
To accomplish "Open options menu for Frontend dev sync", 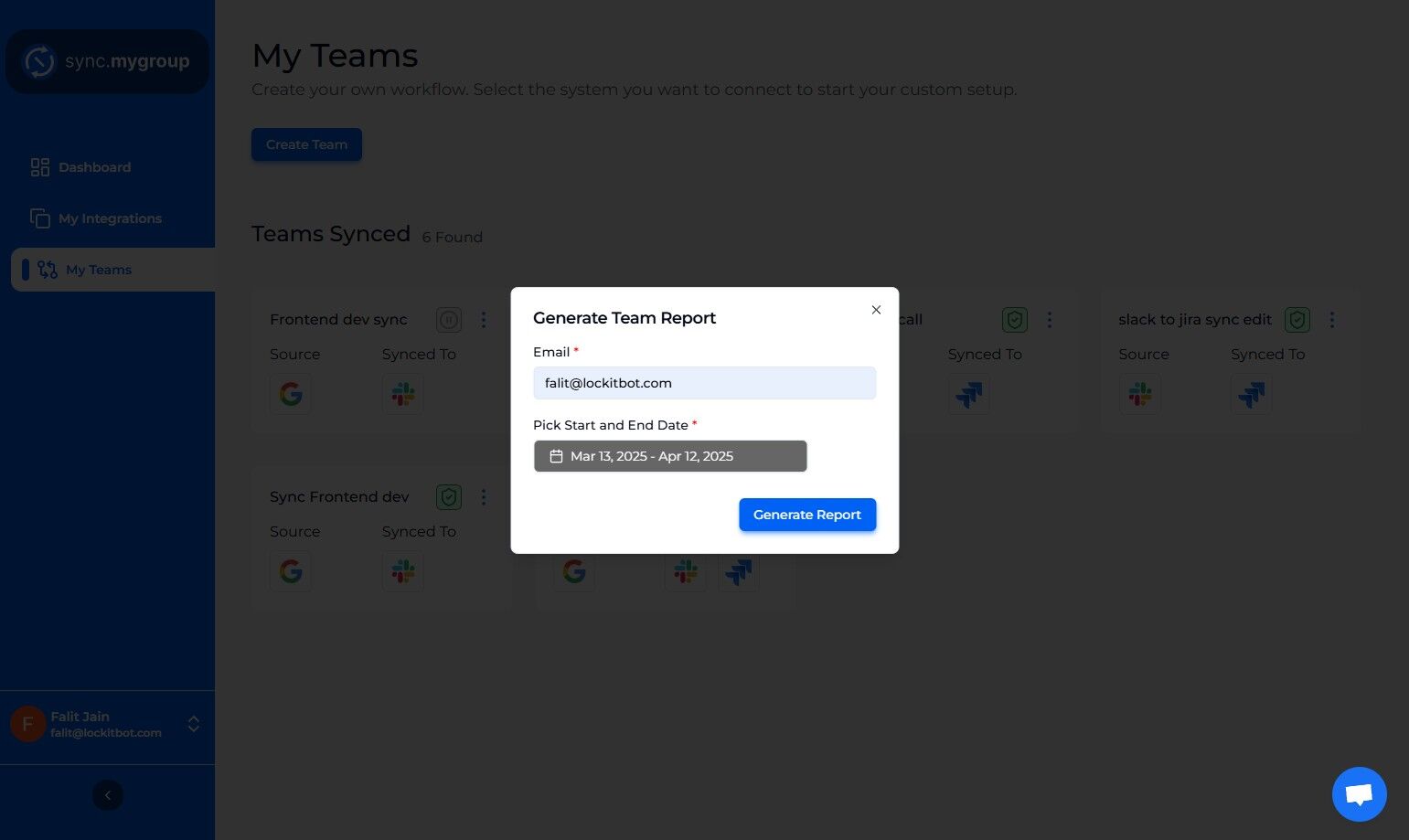I will 484,320.
